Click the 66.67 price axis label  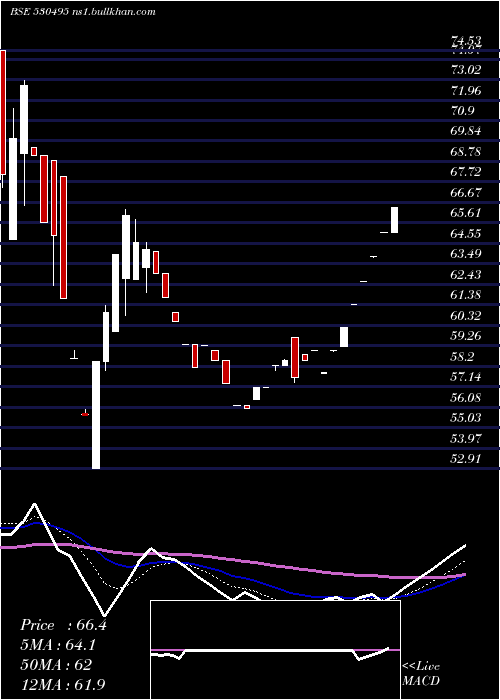tap(466, 192)
